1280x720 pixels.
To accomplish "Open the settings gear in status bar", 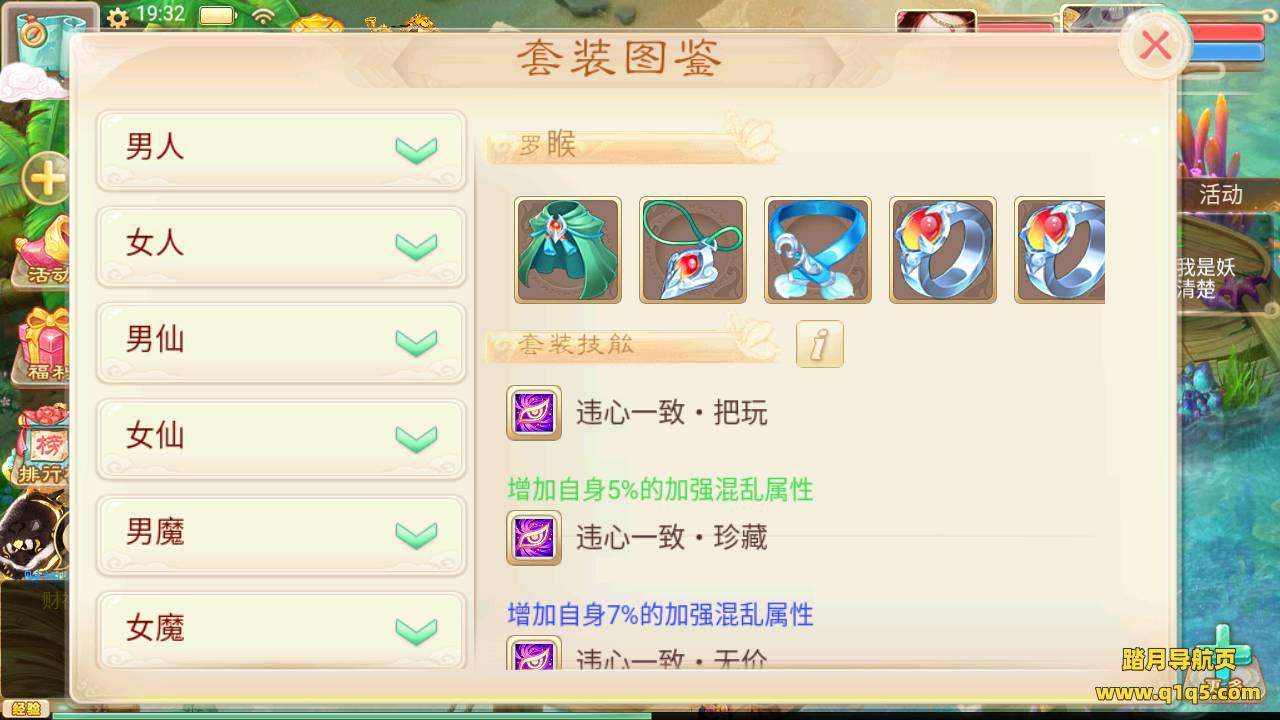I will pos(118,16).
